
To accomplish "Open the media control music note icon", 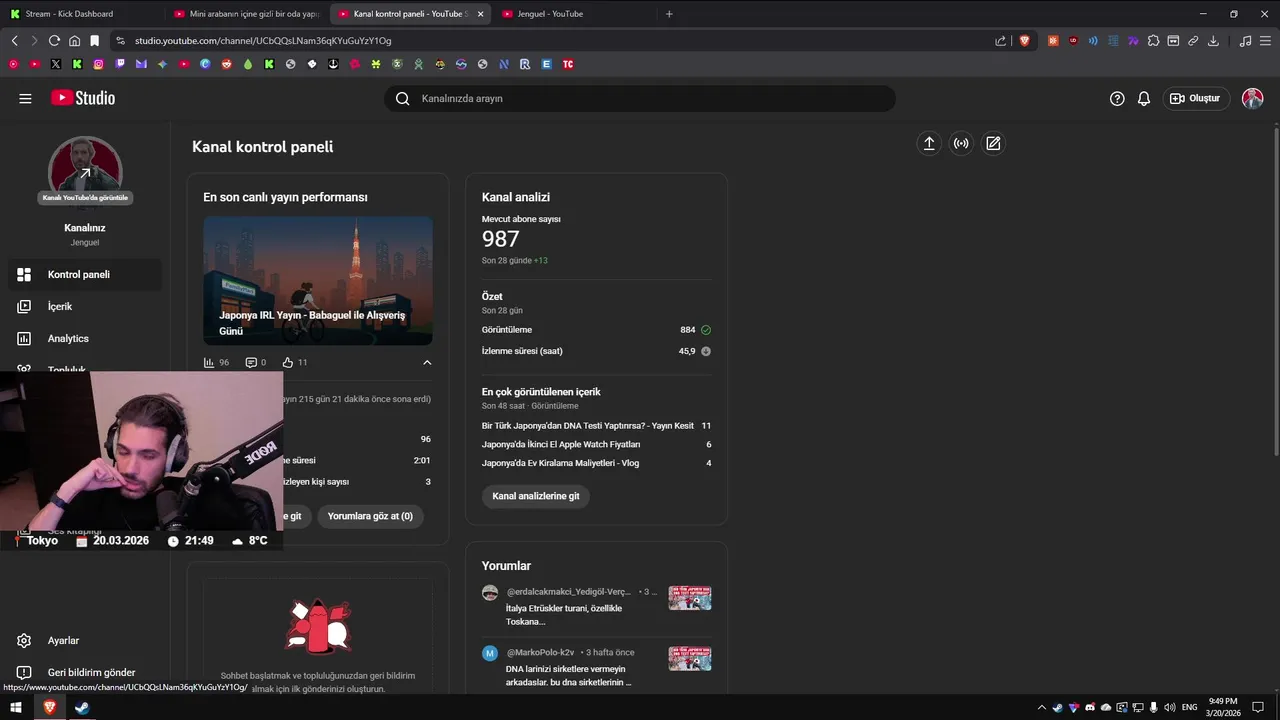I will pos(1245,41).
